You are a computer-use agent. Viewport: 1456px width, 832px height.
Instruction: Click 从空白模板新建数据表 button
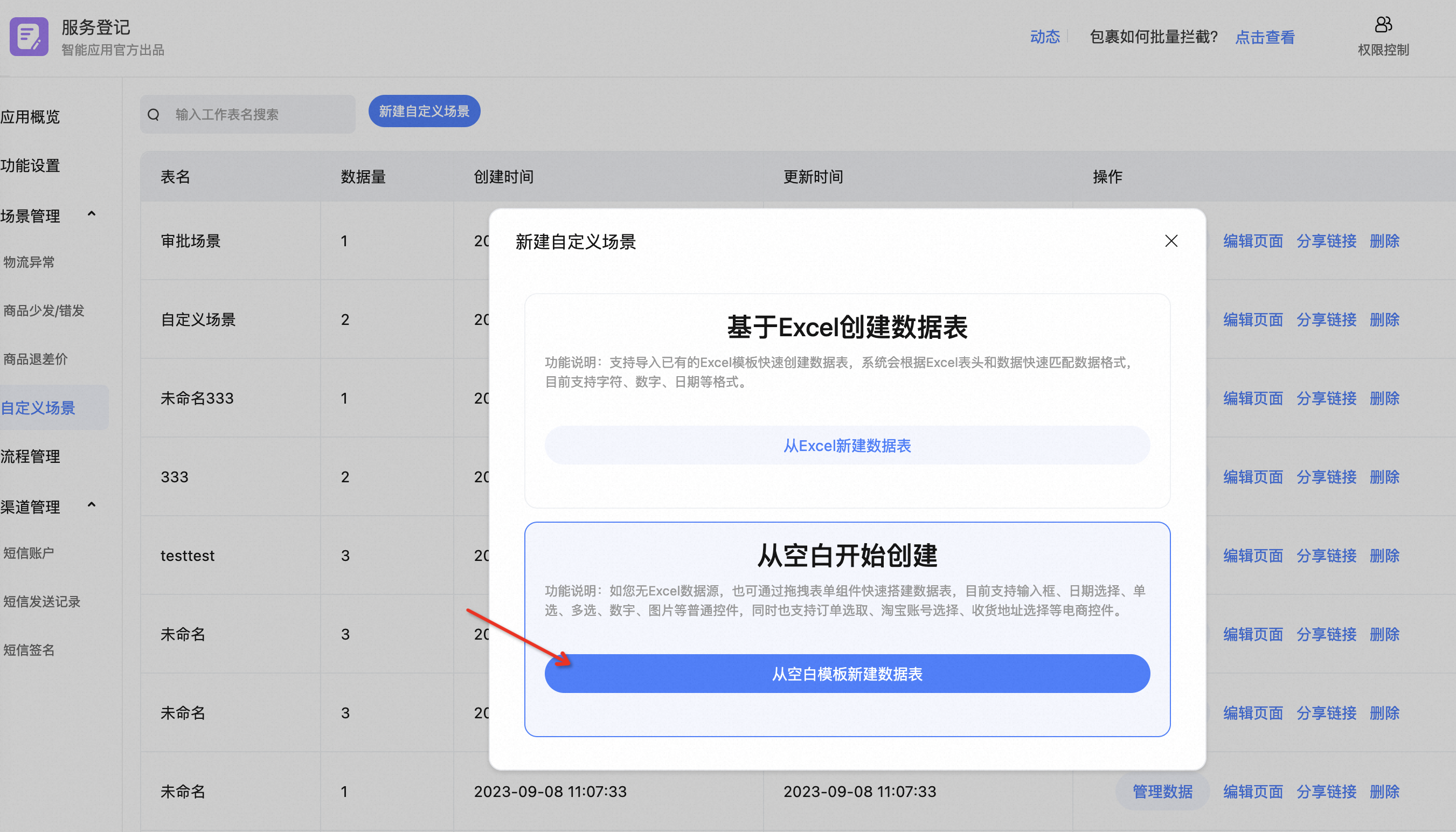(847, 674)
